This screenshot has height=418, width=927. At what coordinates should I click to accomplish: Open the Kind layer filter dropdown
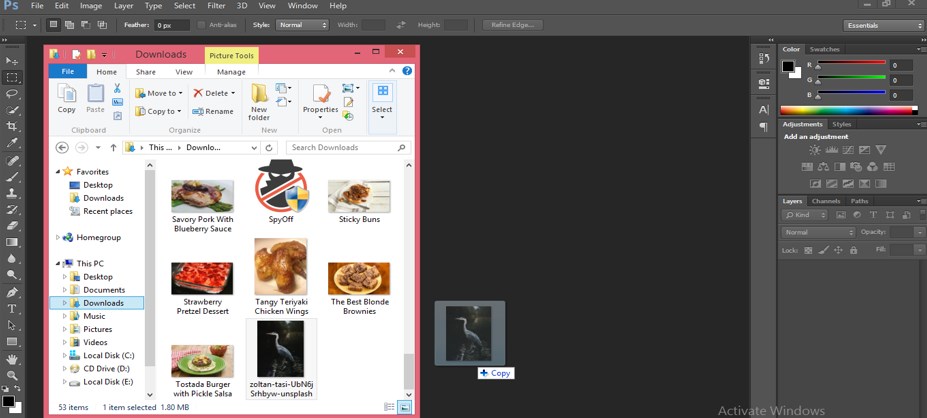806,215
